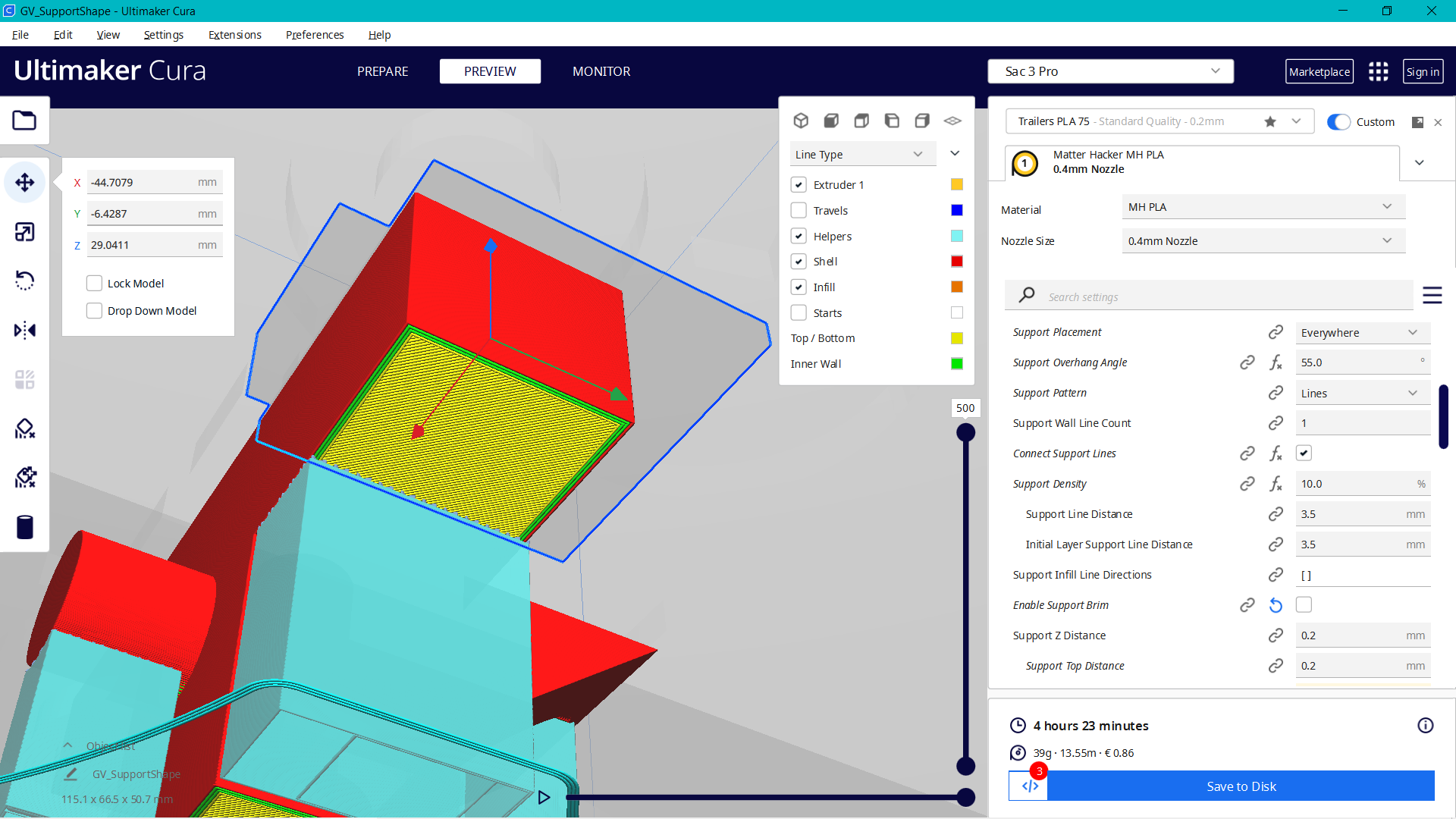Enable the Travels line type
Viewport: 1456px width, 819px height.
click(799, 210)
